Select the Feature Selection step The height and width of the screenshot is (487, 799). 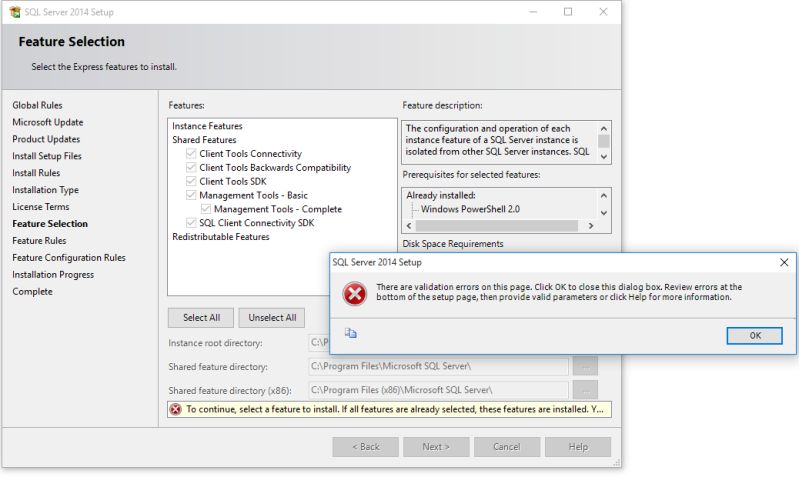pos(50,224)
